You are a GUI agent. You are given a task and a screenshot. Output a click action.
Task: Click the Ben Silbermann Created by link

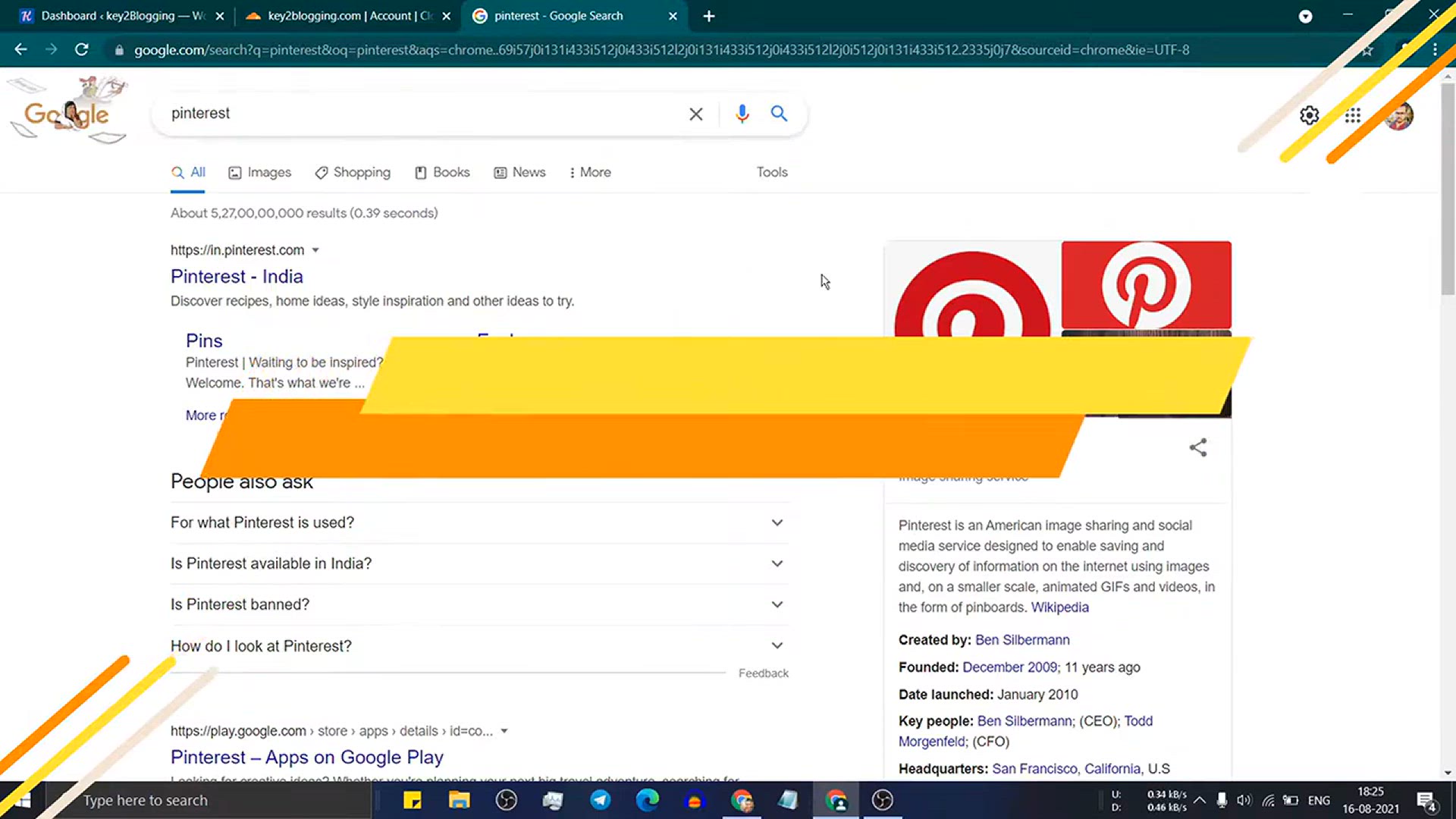1022,640
